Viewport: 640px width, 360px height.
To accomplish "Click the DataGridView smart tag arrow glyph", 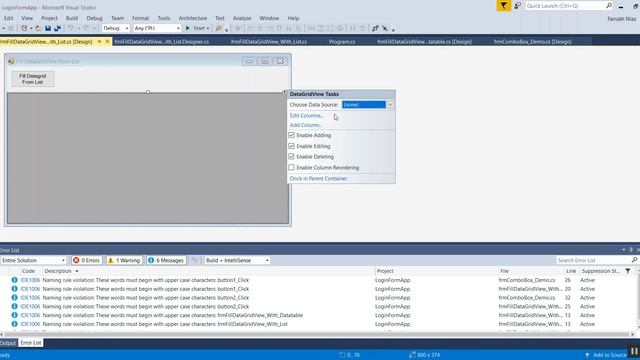I will point(284,92).
